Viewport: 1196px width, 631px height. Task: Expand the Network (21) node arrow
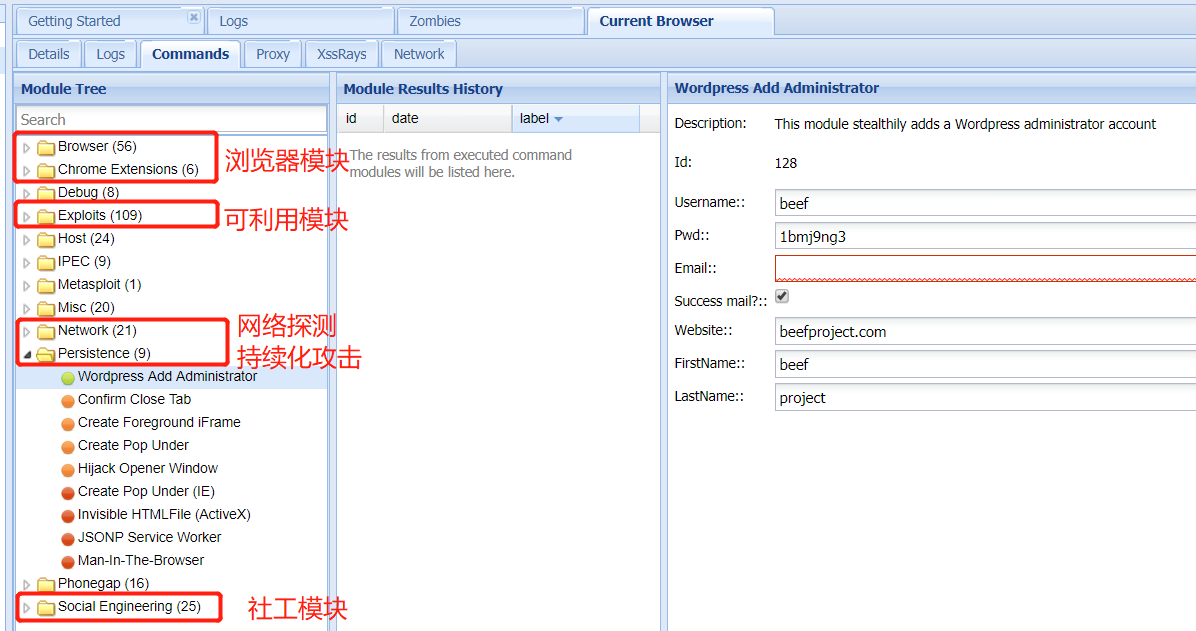pos(27,332)
